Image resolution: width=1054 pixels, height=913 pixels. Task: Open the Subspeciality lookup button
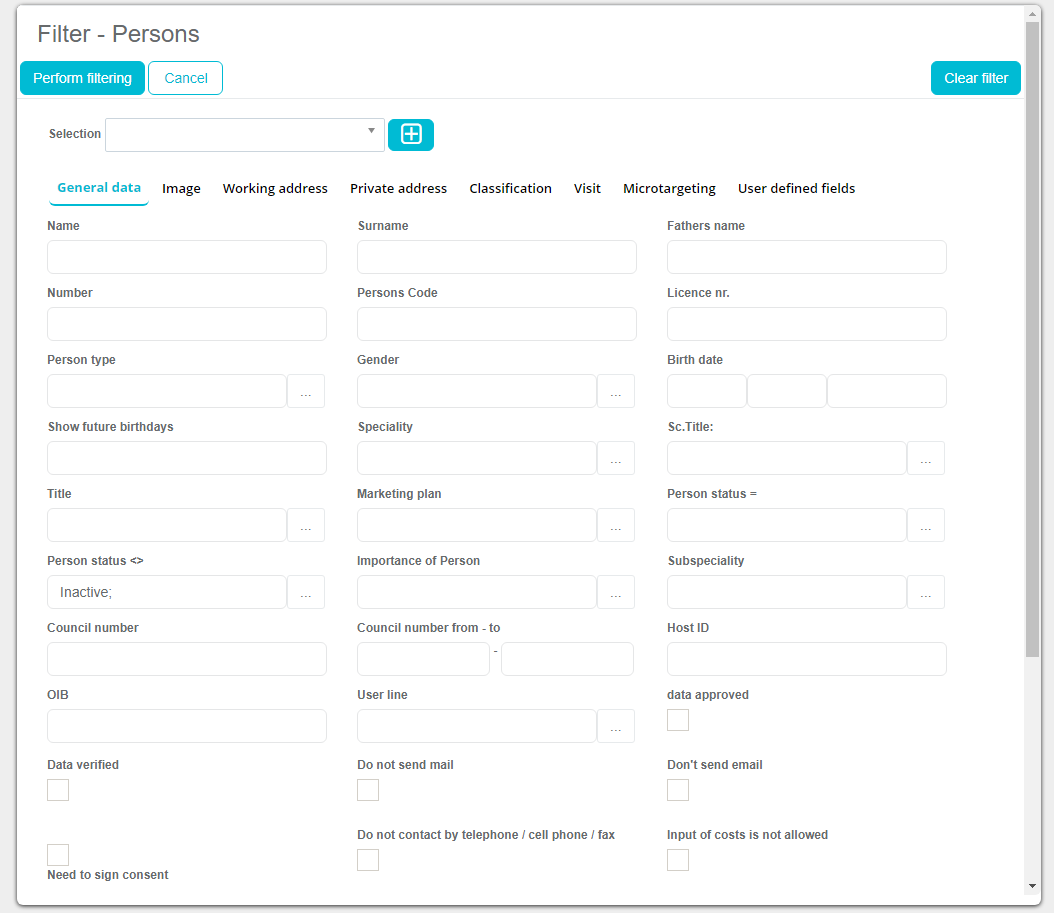tap(926, 592)
